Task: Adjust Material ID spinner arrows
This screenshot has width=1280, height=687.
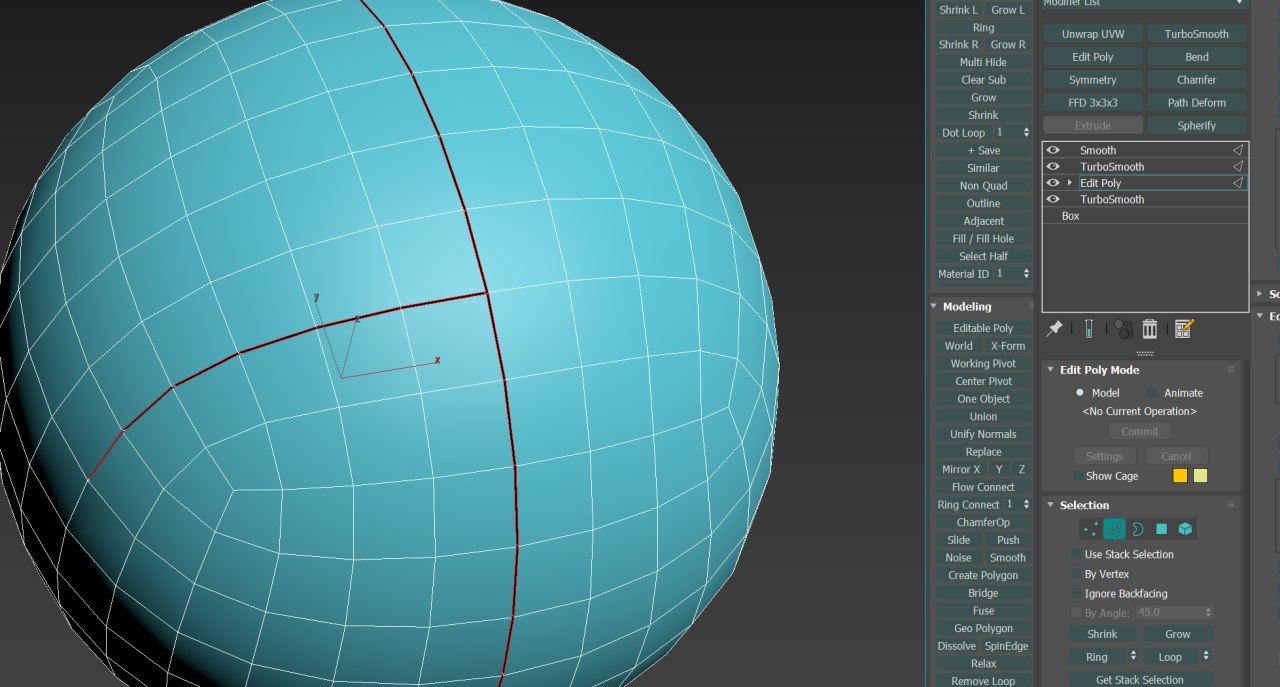Action: click(1026, 274)
